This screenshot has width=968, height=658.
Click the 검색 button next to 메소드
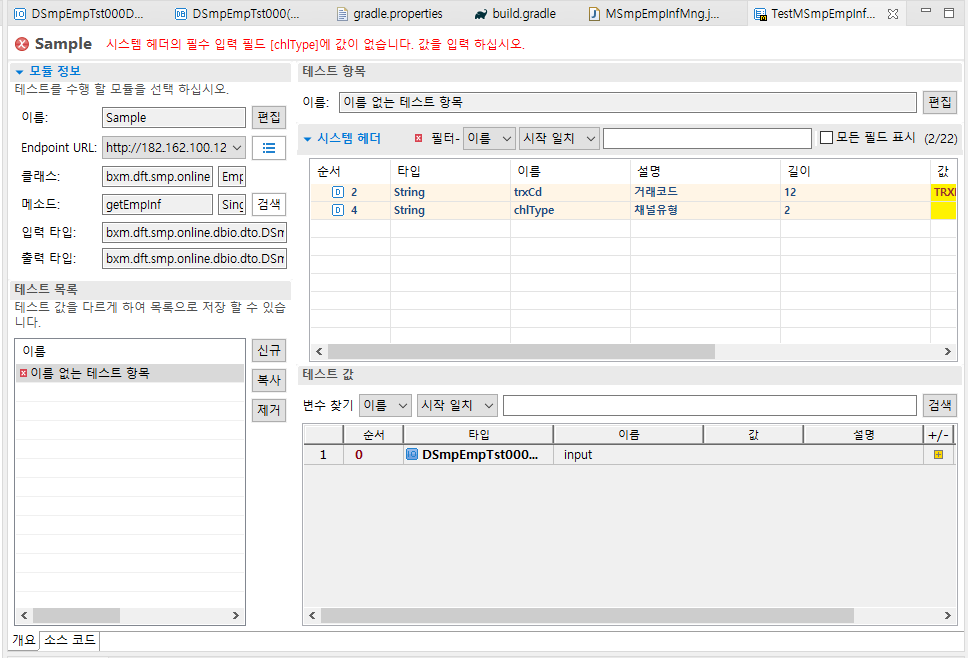pyautogui.click(x=268, y=204)
